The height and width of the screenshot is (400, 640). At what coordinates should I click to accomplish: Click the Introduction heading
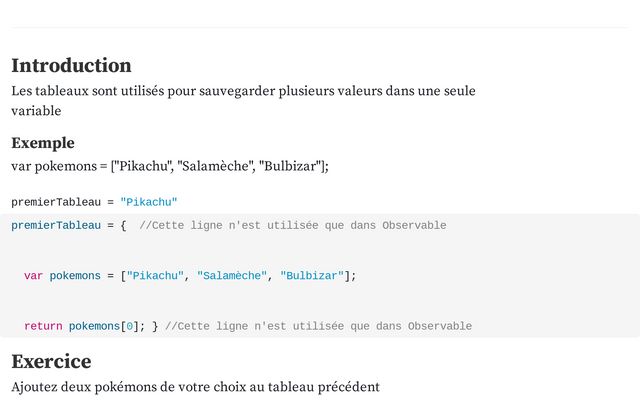(71, 66)
